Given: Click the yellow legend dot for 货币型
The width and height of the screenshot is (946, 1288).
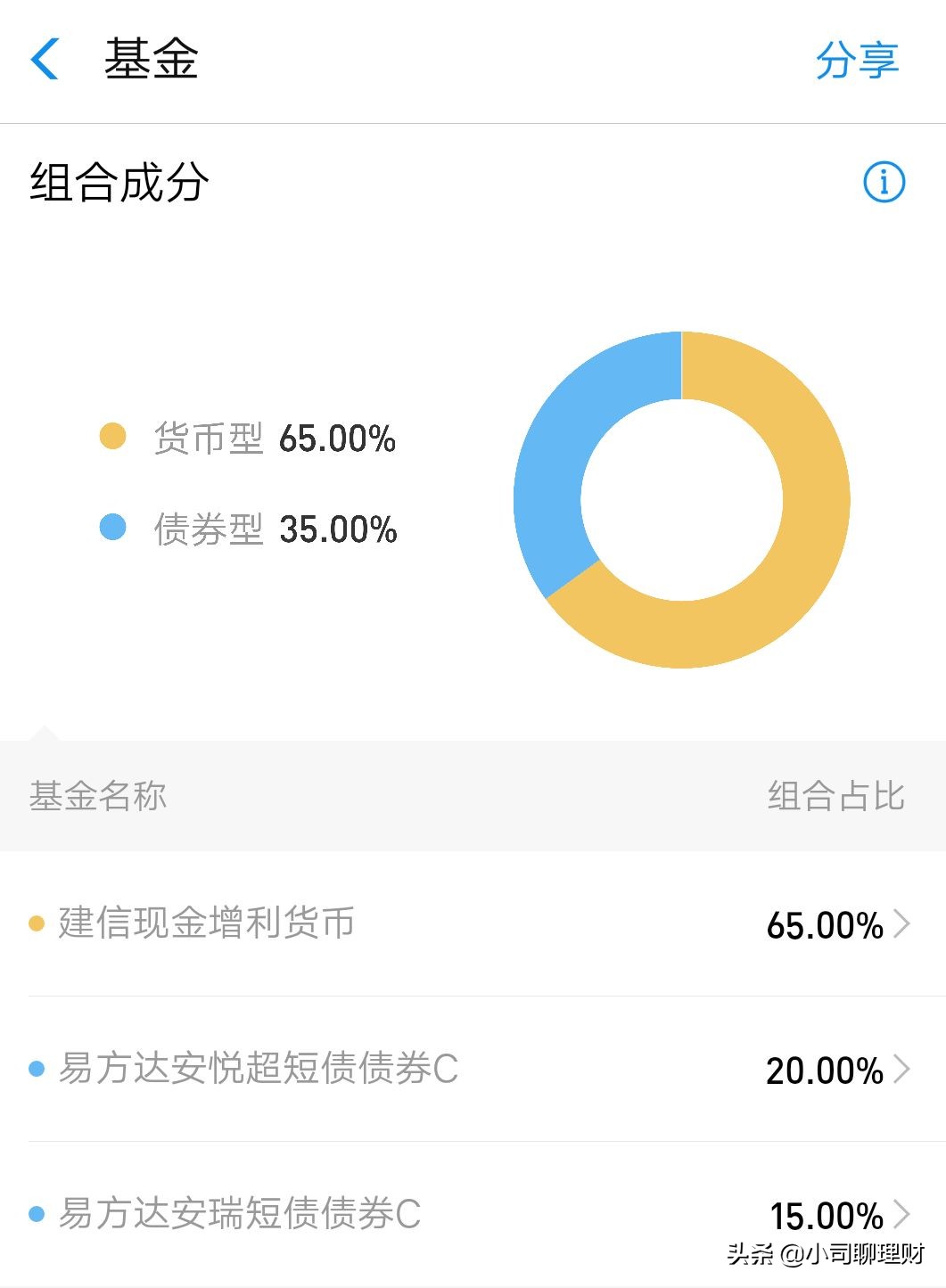Looking at the screenshot, I should pos(114,437).
